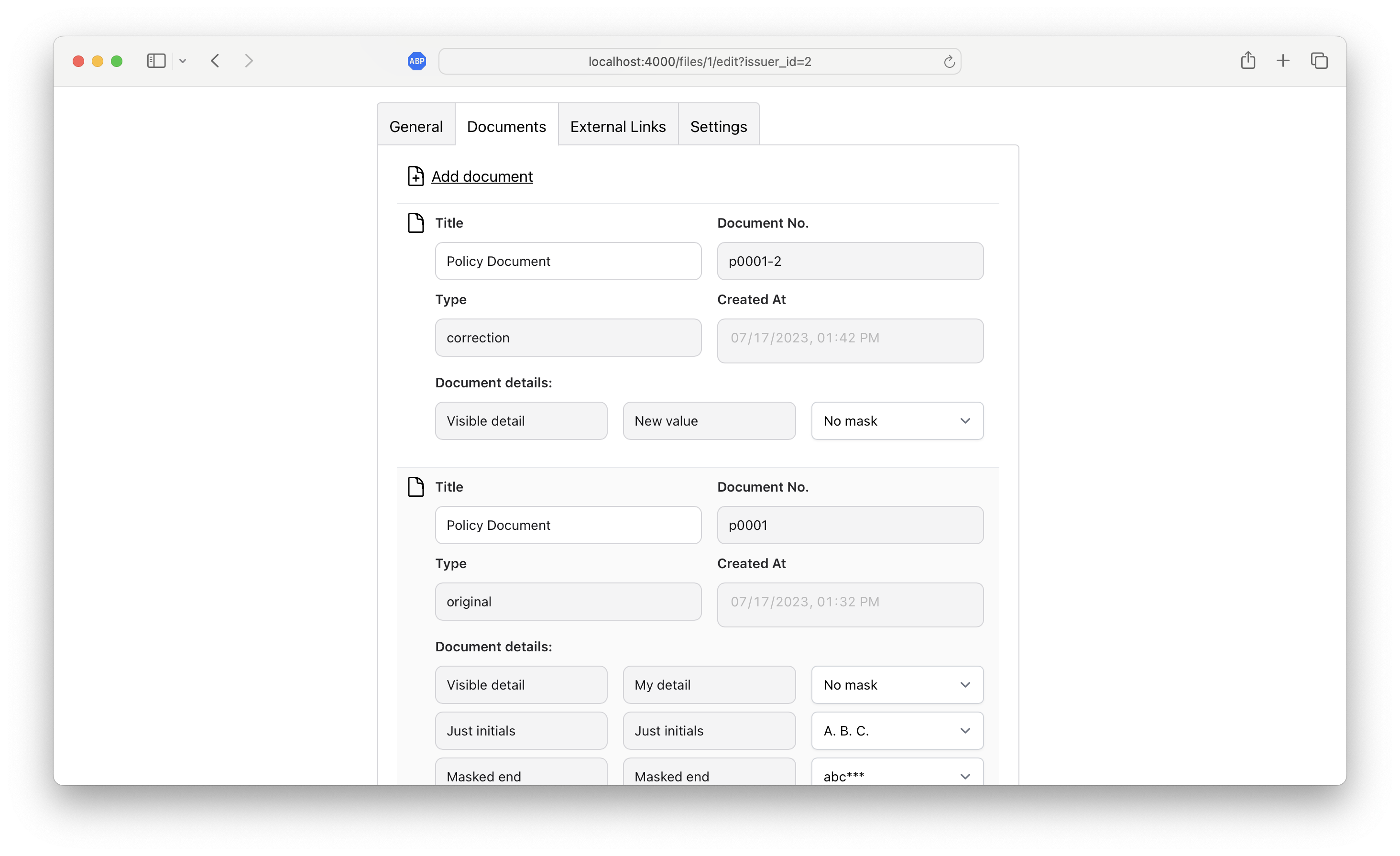Screen dimensions: 1400x856
Task: Click the Add document file-plus icon
Action: pyautogui.click(x=416, y=176)
